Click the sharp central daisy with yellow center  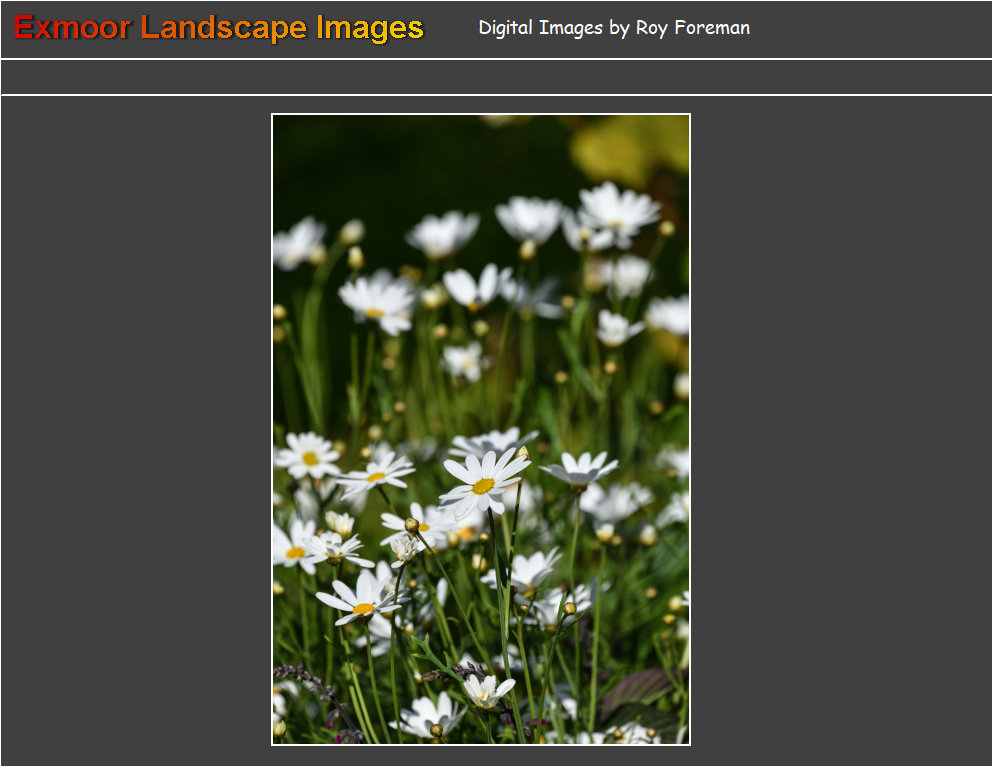coord(483,484)
